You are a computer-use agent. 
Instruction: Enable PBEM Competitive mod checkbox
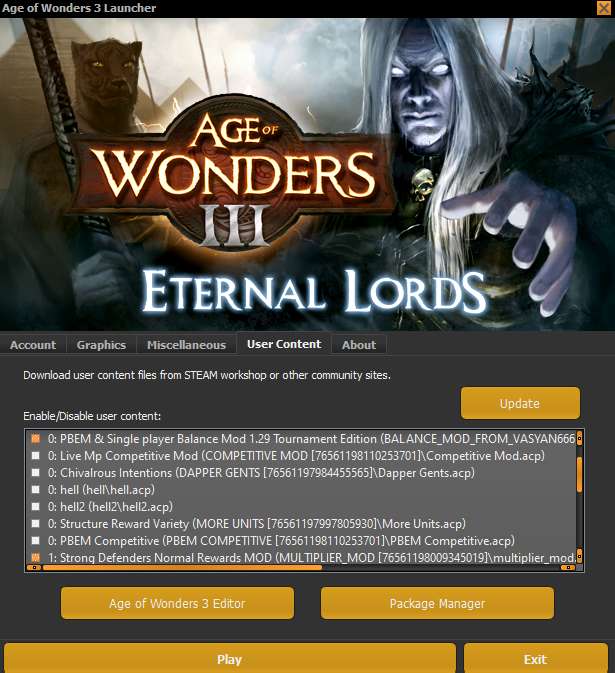point(36,540)
